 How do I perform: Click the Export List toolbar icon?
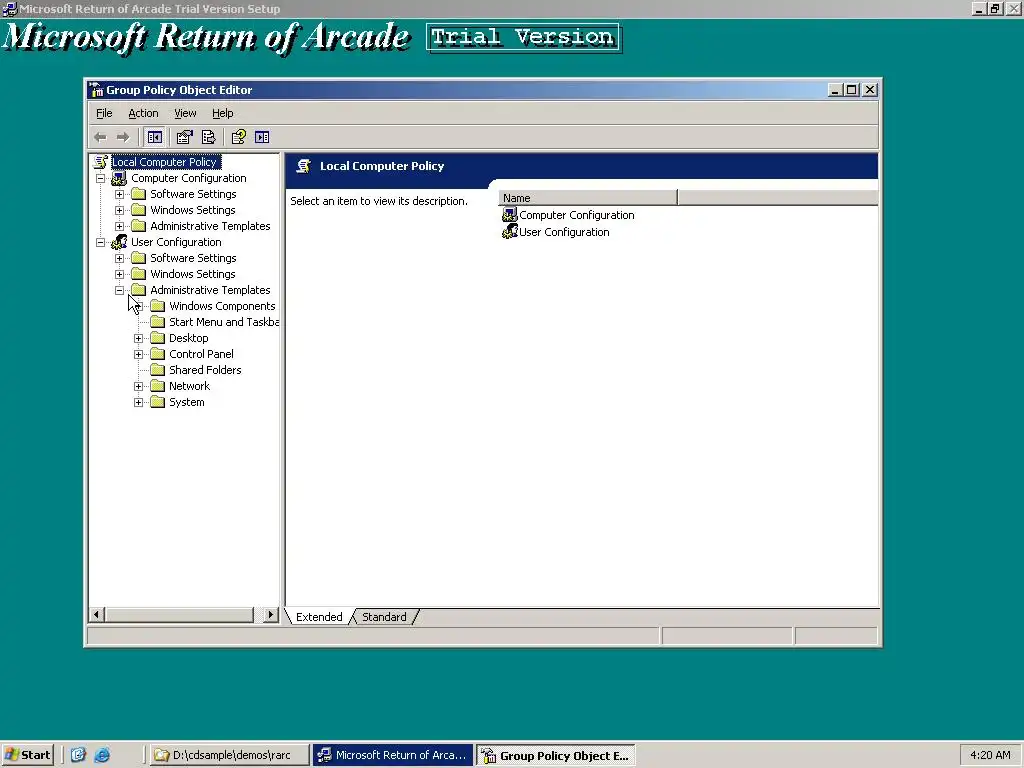pos(208,137)
